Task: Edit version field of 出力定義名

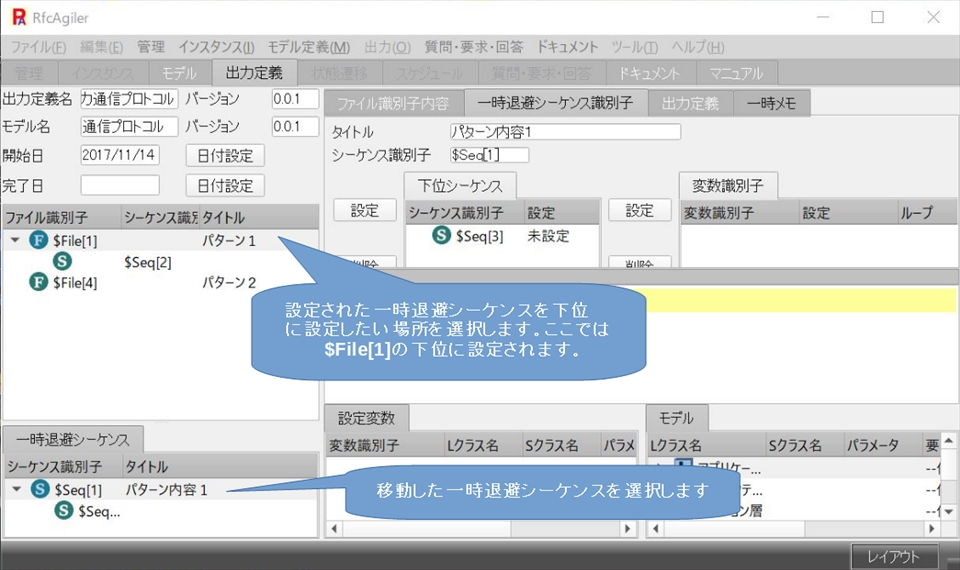Action: coord(295,99)
